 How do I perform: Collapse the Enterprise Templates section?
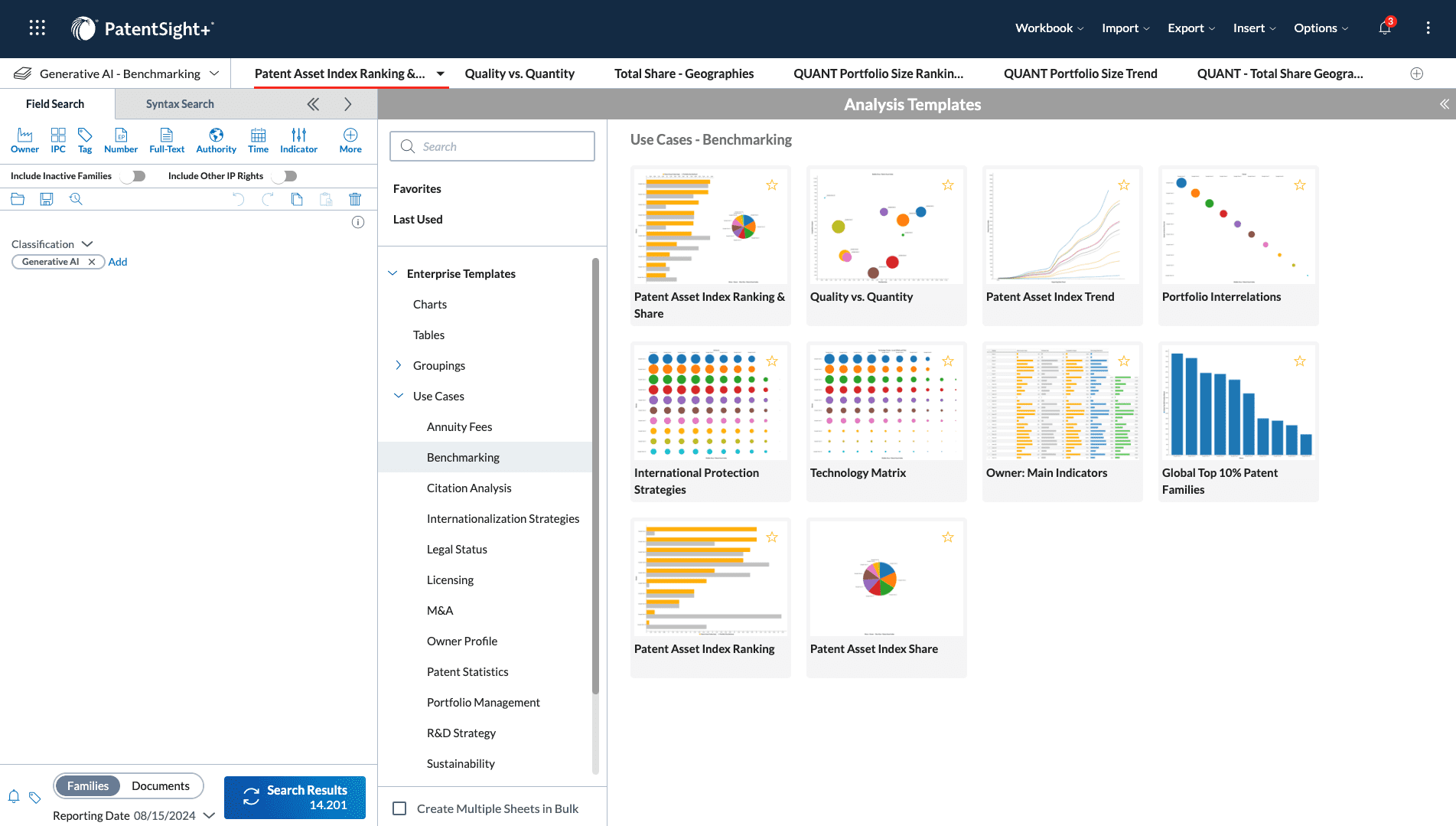pos(393,273)
